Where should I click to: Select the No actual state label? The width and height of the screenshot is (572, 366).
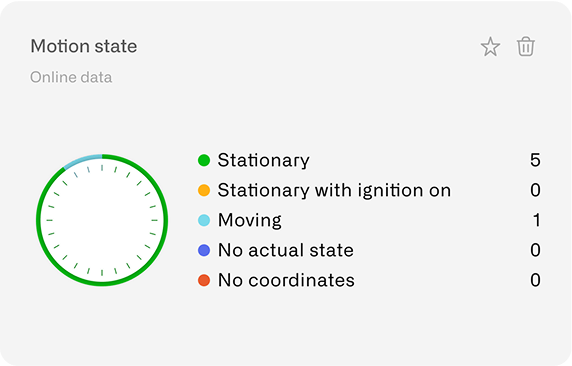(286, 250)
